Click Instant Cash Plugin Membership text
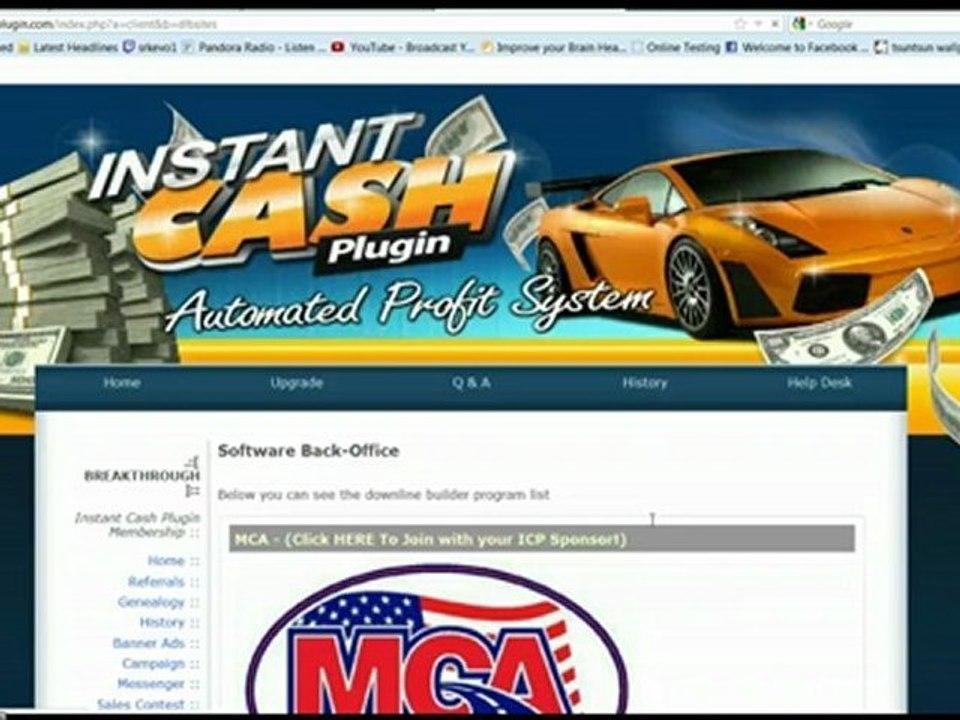 (137, 525)
